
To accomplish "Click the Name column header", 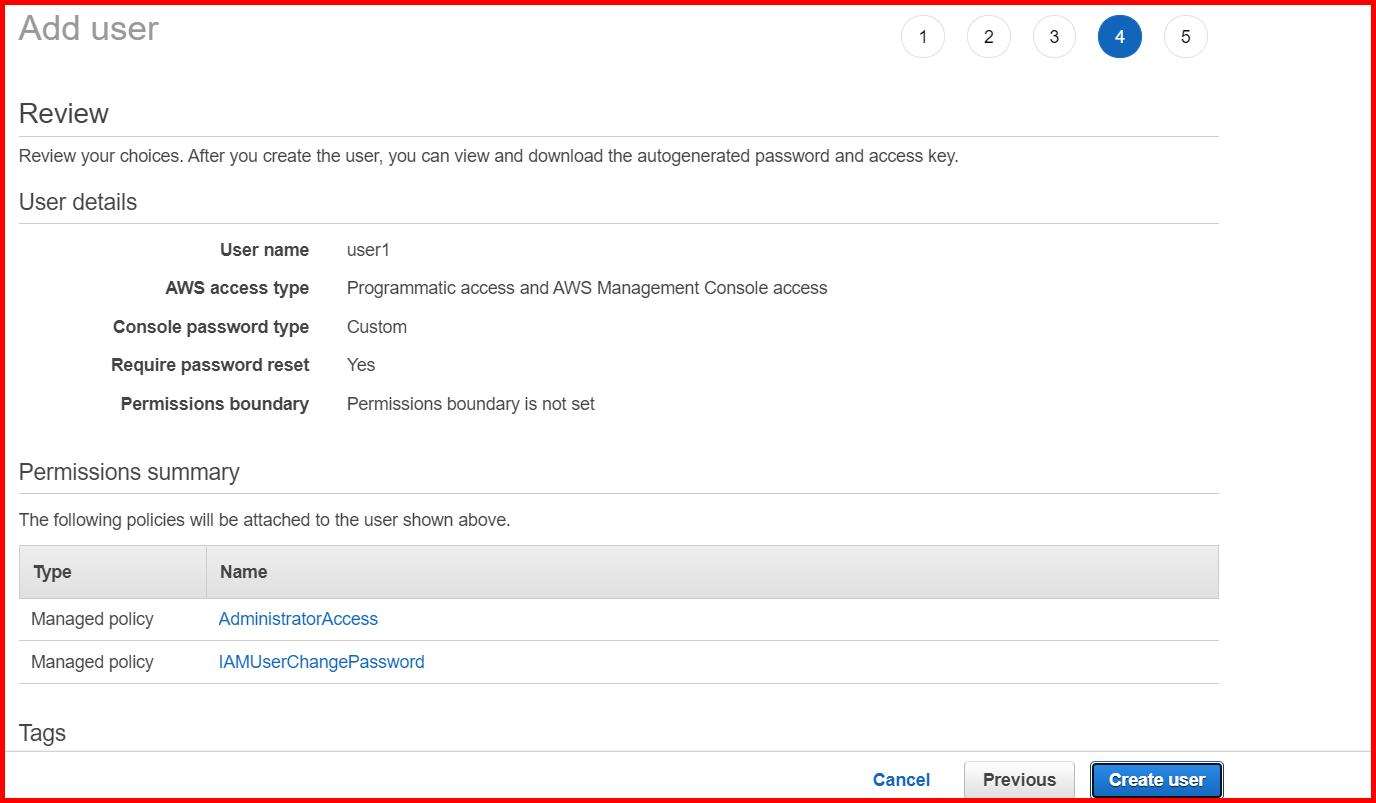I will pos(243,571).
